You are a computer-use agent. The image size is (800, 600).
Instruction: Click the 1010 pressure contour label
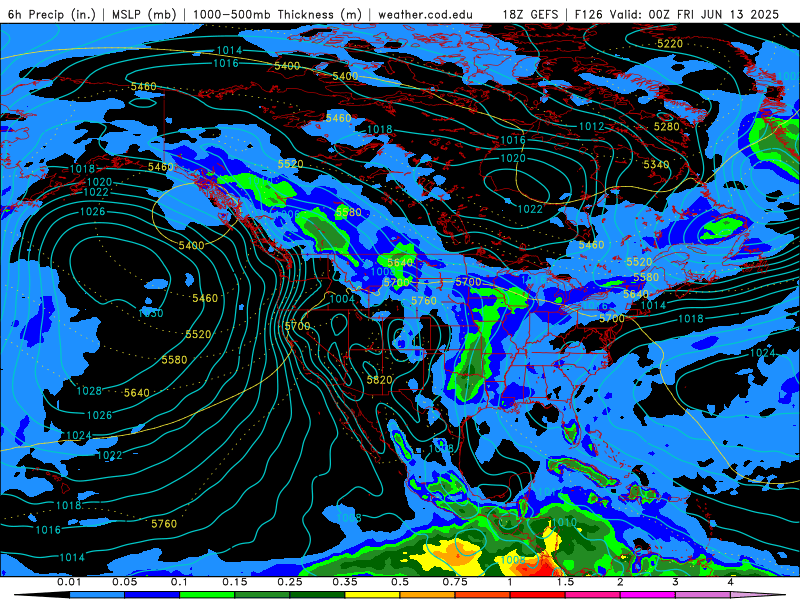(x=564, y=522)
